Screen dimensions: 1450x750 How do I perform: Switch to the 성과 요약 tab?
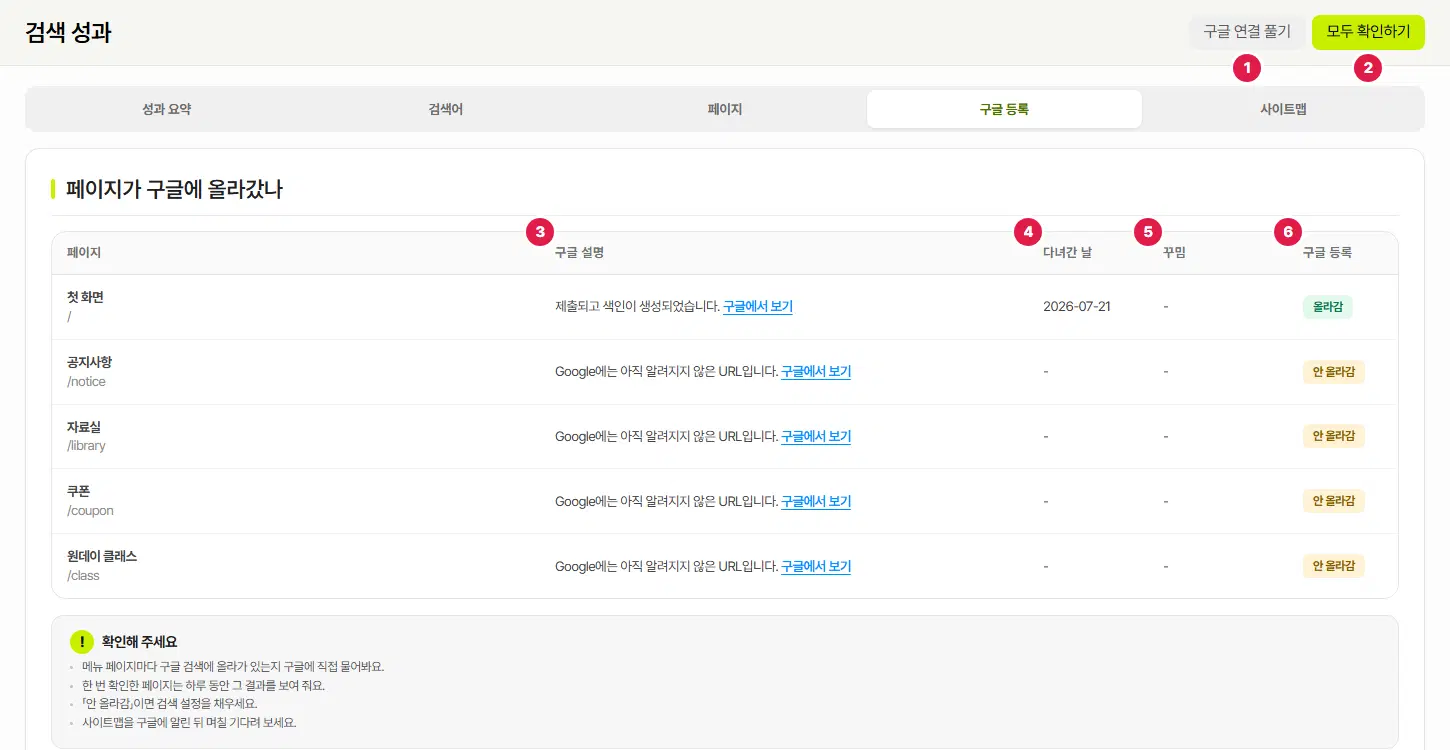point(167,109)
